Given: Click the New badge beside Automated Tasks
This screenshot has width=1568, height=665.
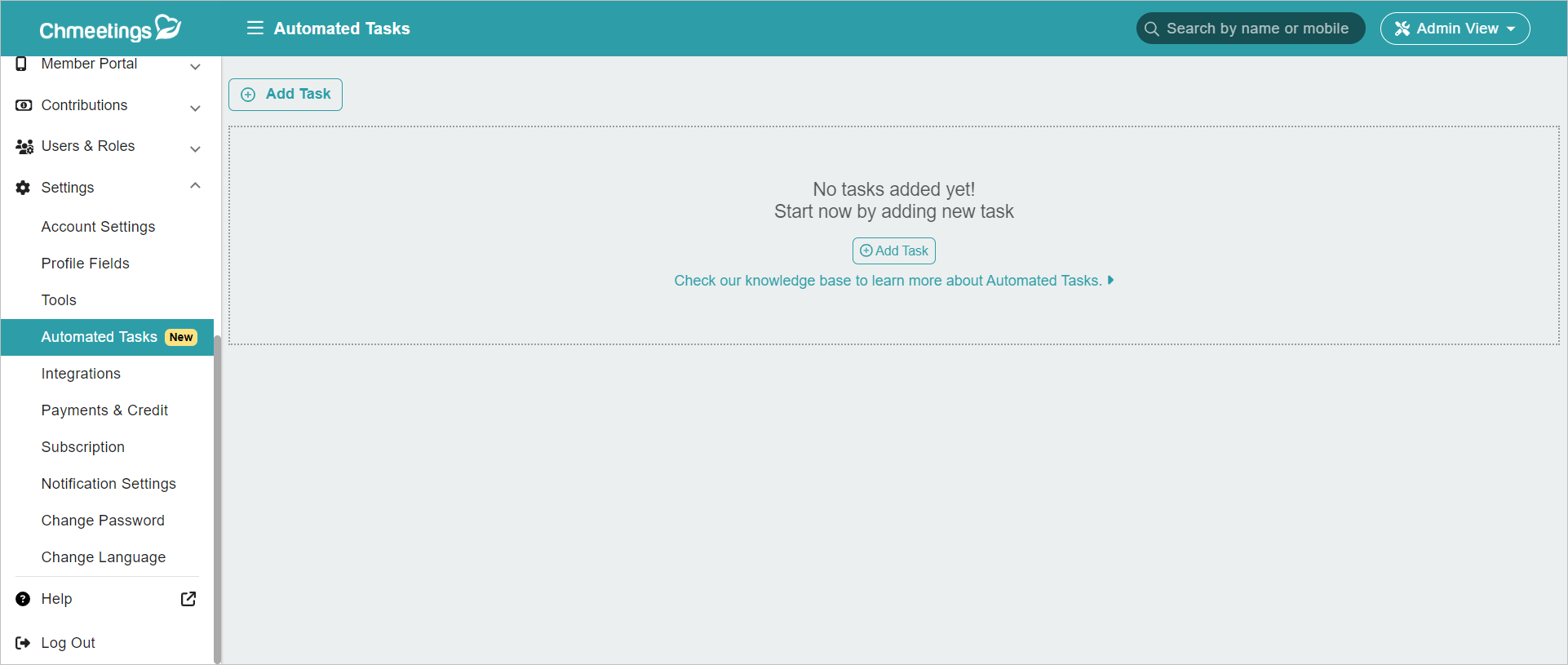Looking at the screenshot, I should click(x=181, y=337).
